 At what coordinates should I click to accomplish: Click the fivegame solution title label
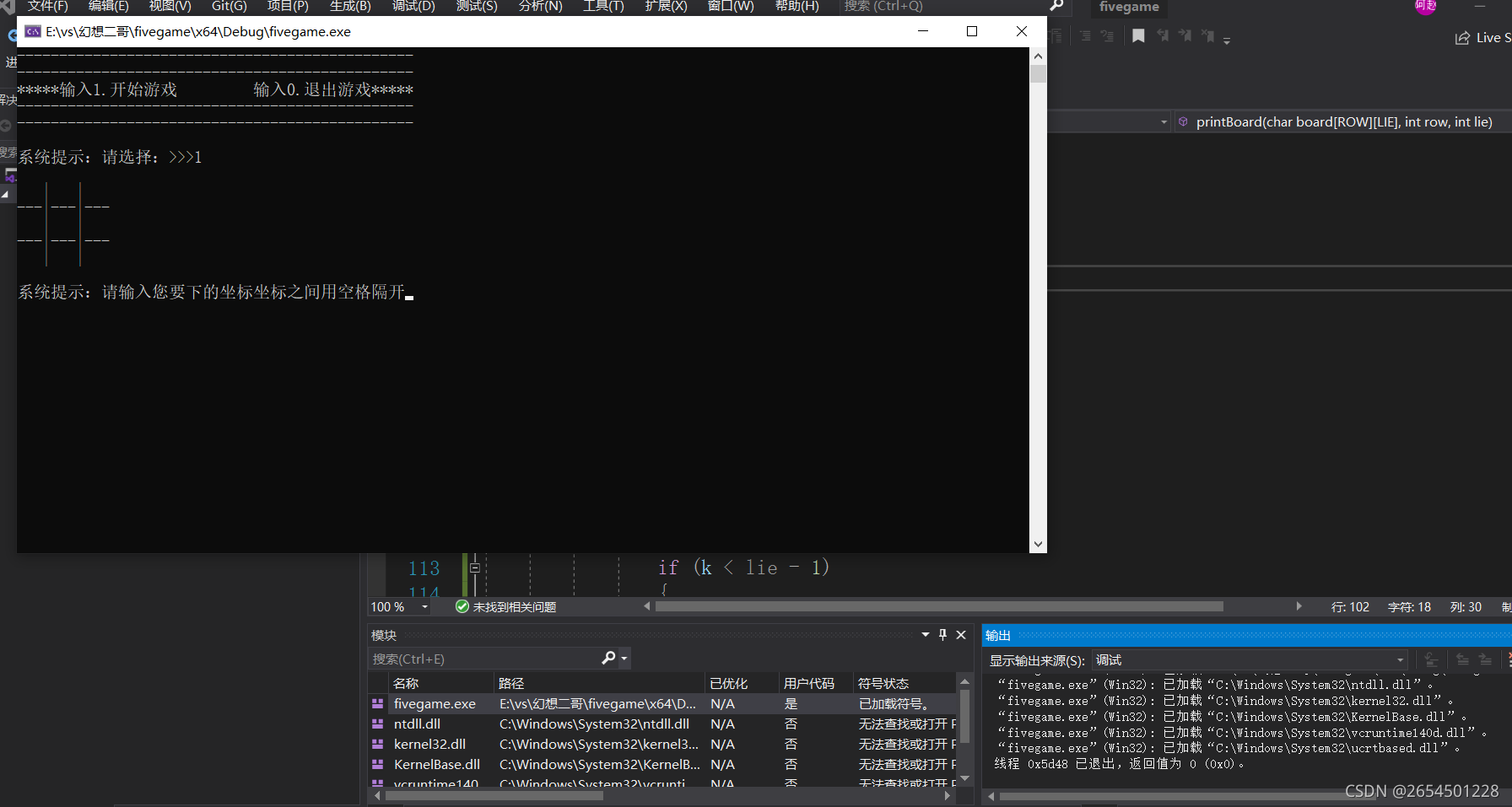point(1129,7)
